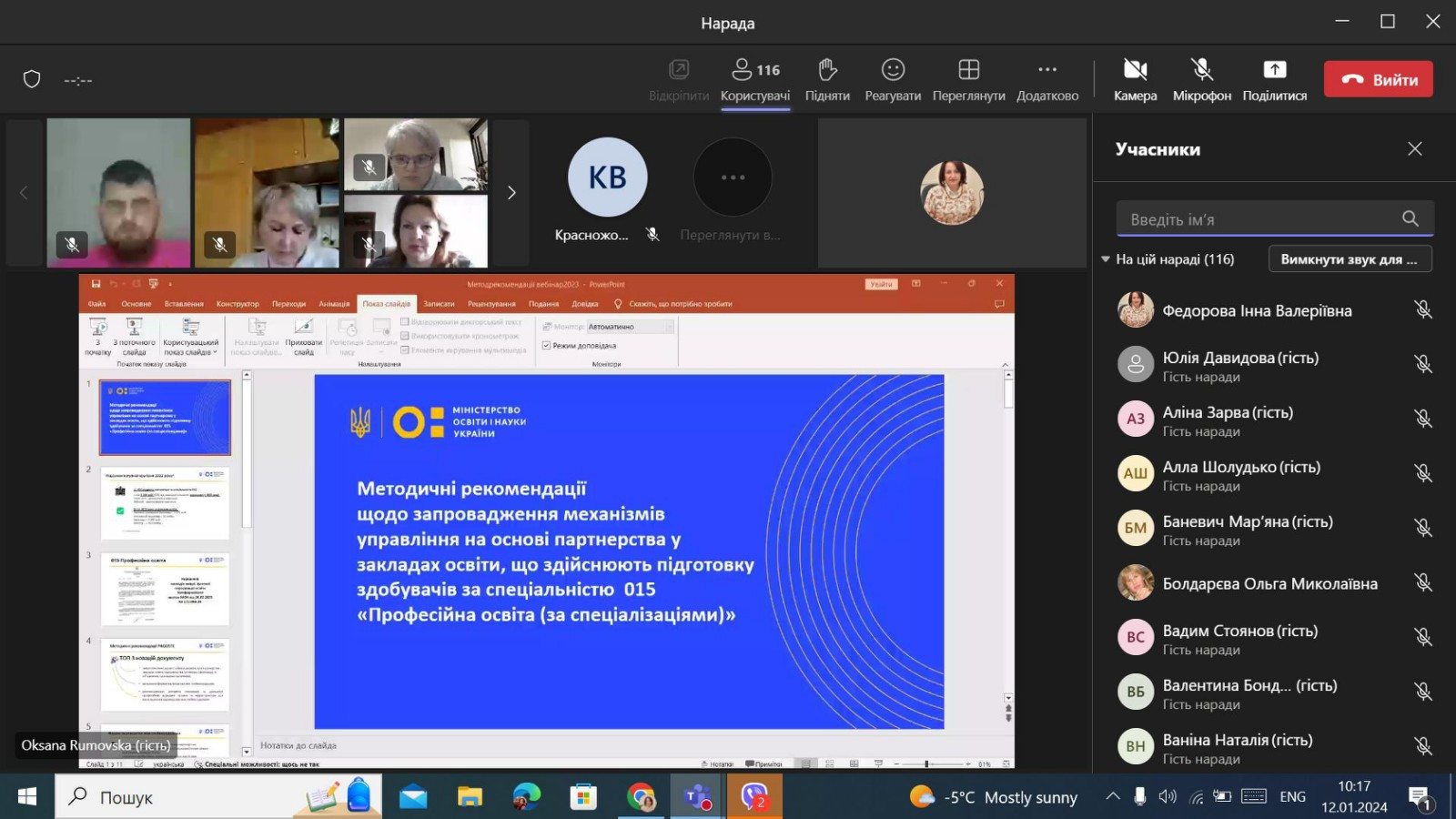Viewport: 1456px width, 819px height.
Task: Open the Переглянути view layout icon
Action: [x=968, y=70]
